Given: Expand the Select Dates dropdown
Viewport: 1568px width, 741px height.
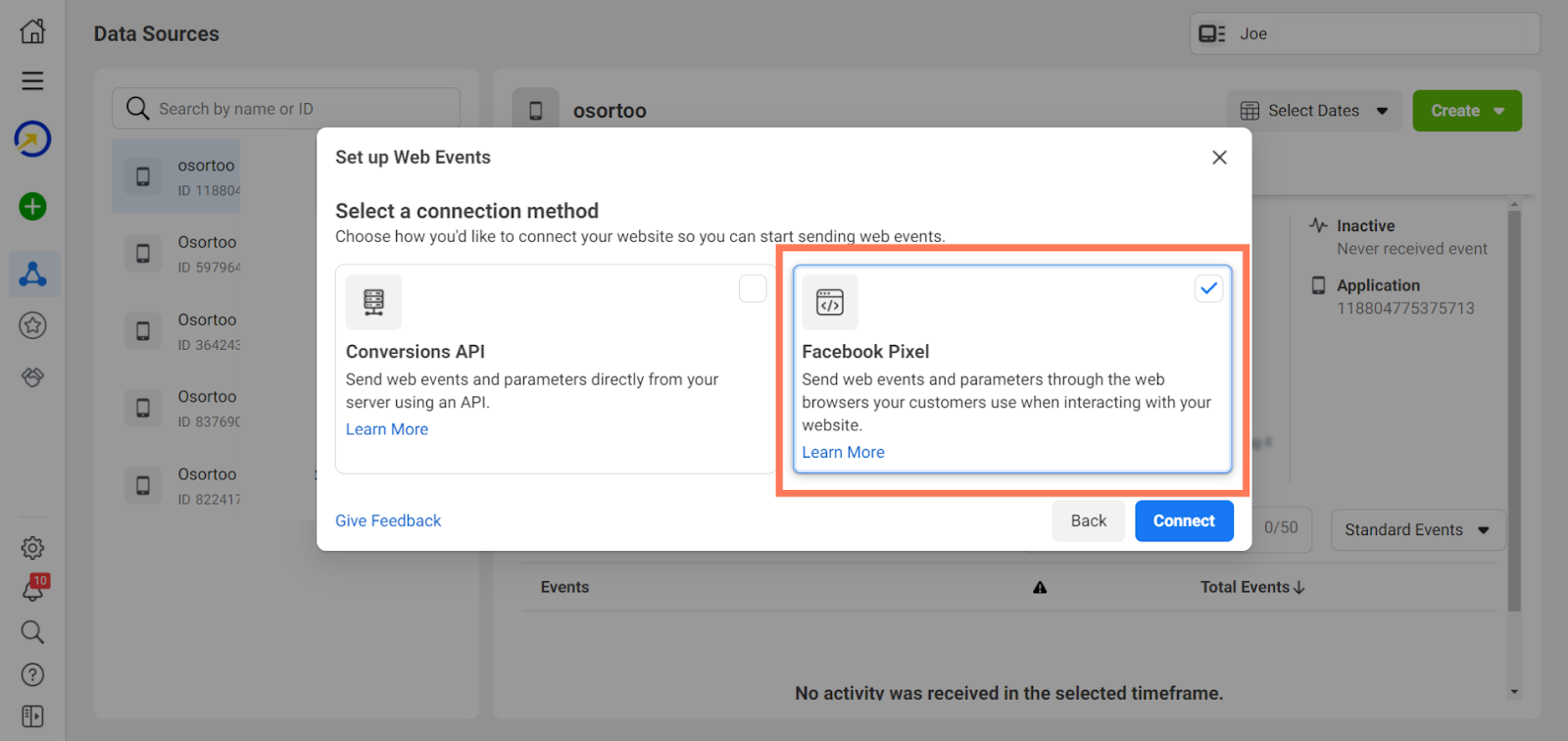Looking at the screenshot, I should pyautogui.click(x=1314, y=111).
